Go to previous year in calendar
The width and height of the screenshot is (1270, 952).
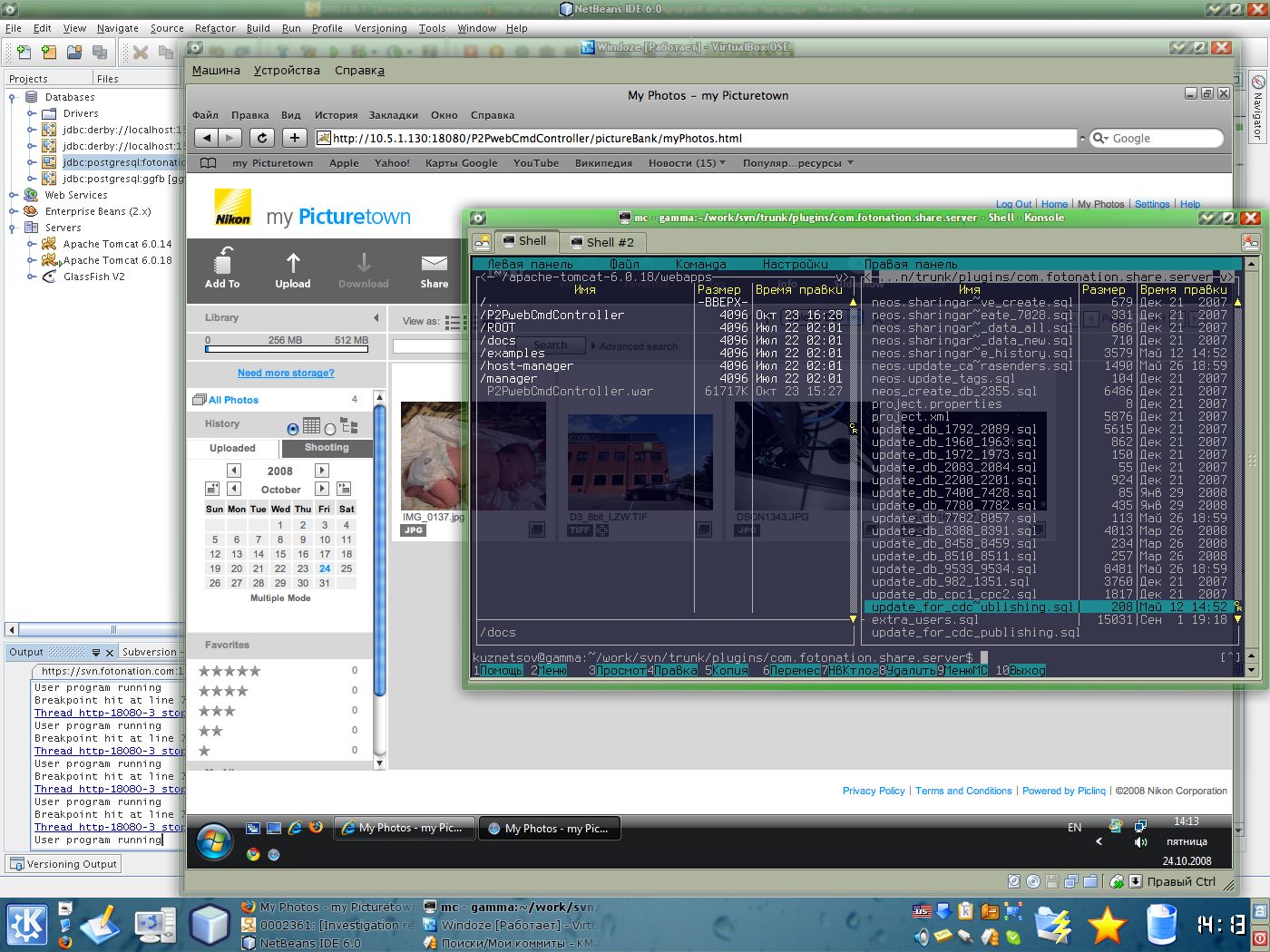tap(234, 471)
